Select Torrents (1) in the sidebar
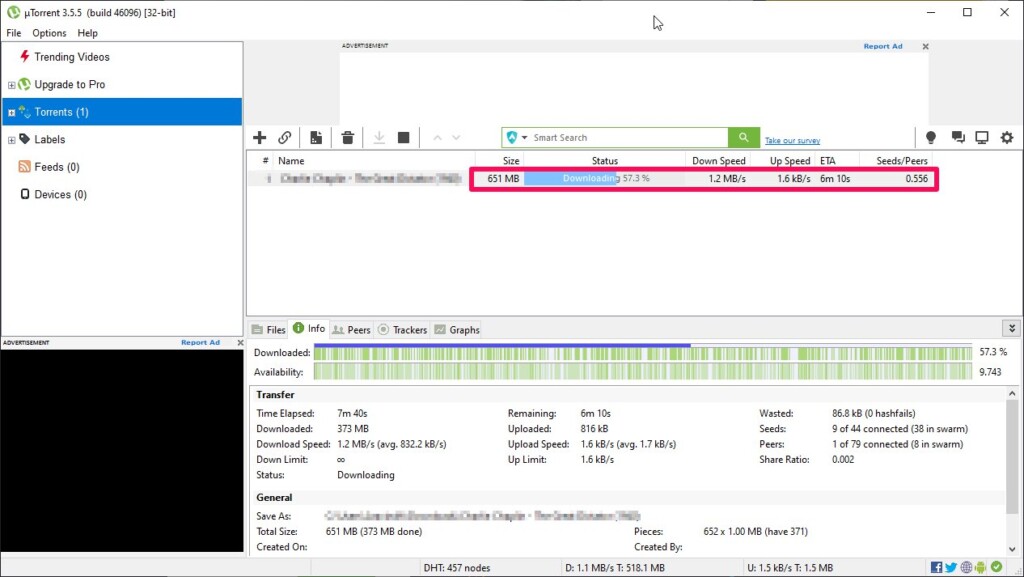Image resolution: width=1024 pixels, height=577 pixels. click(x=122, y=112)
